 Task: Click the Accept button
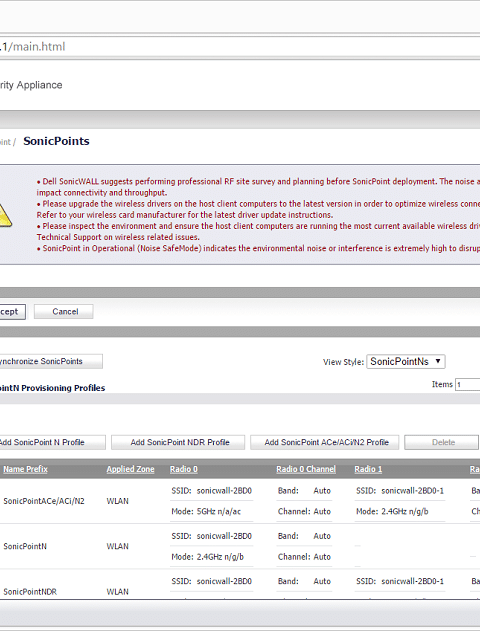point(12,311)
